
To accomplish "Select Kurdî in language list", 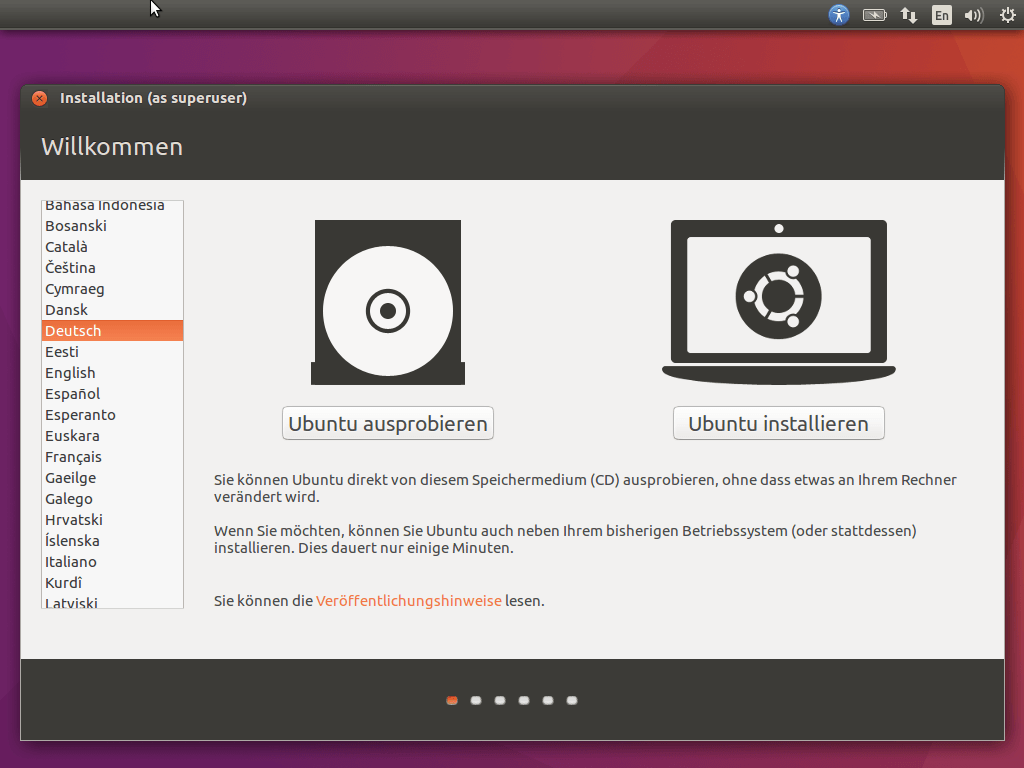I will click(x=112, y=583).
